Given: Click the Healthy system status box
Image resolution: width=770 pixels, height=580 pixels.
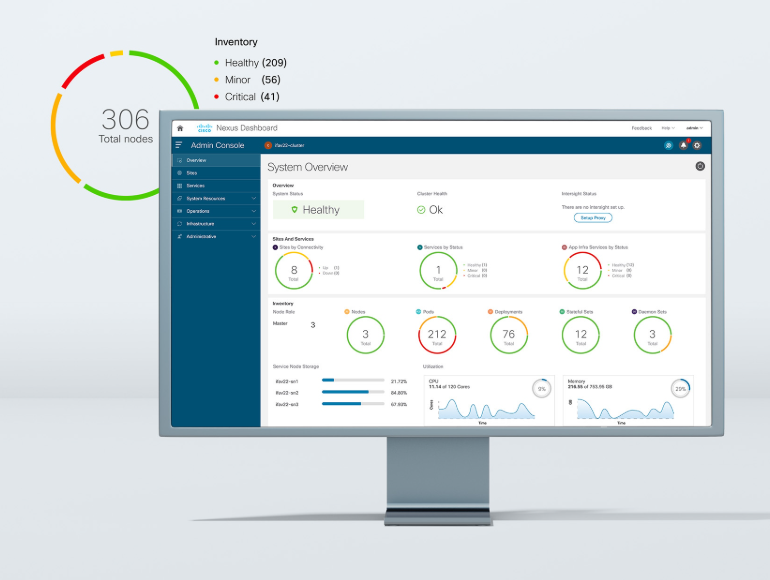Looking at the screenshot, I should pos(318,210).
